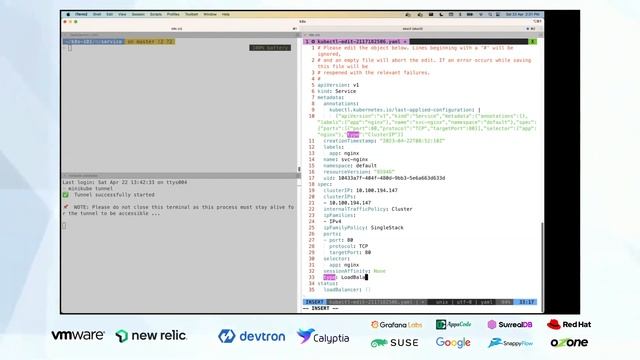Open the iTerm2 application menu
The width and height of the screenshot is (640, 360).
81,14
